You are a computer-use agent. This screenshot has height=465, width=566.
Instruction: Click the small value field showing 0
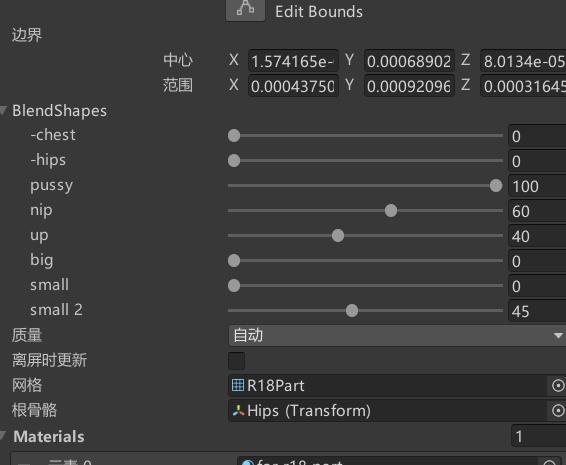point(537,286)
